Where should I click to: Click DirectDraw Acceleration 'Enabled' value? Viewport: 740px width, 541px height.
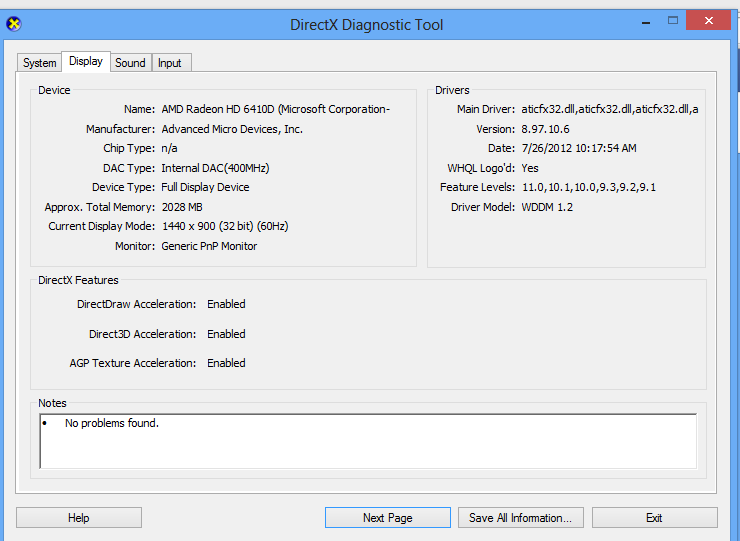coord(227,304)
